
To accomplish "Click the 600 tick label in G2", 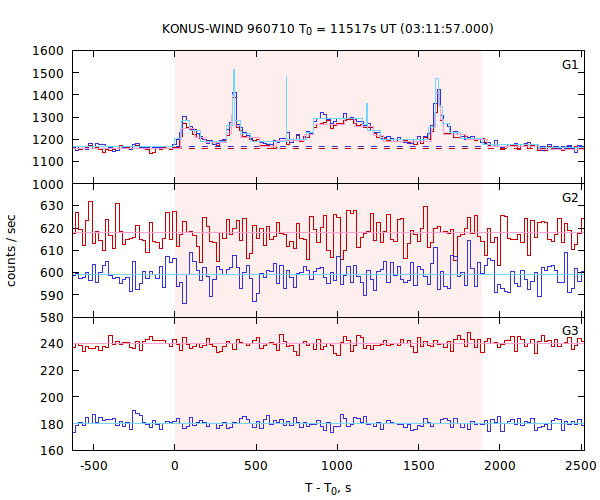I will click(52, 273).
